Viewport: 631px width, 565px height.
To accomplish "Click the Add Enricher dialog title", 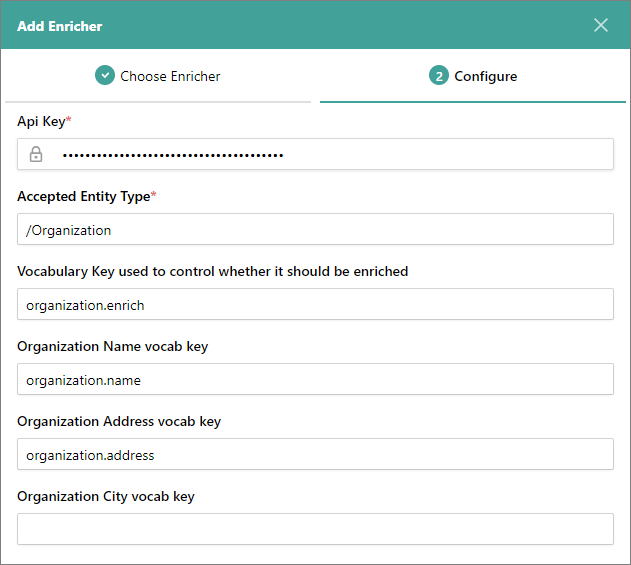I will pos(59,25).
